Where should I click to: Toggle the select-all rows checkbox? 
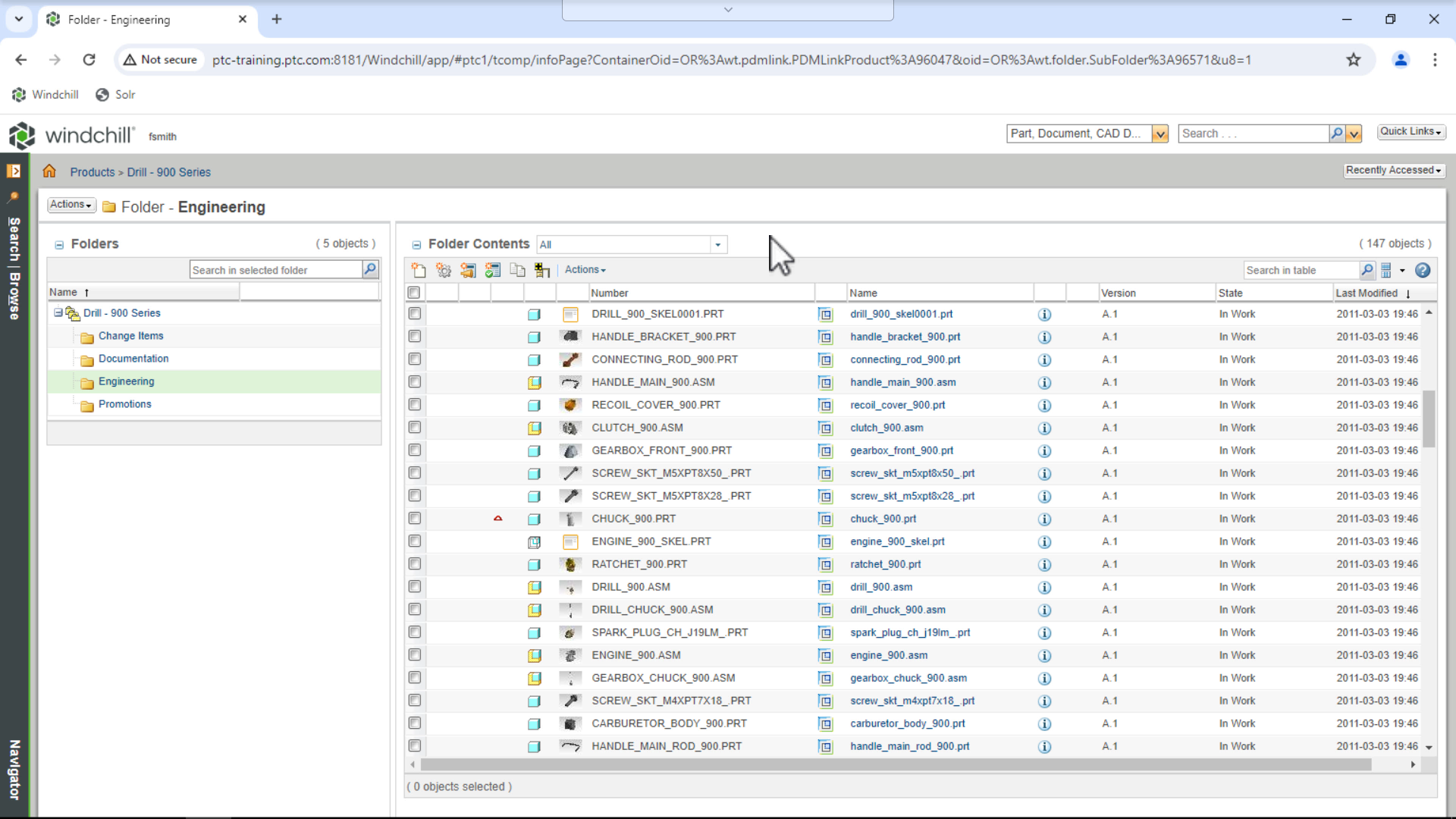click(414, 293)
